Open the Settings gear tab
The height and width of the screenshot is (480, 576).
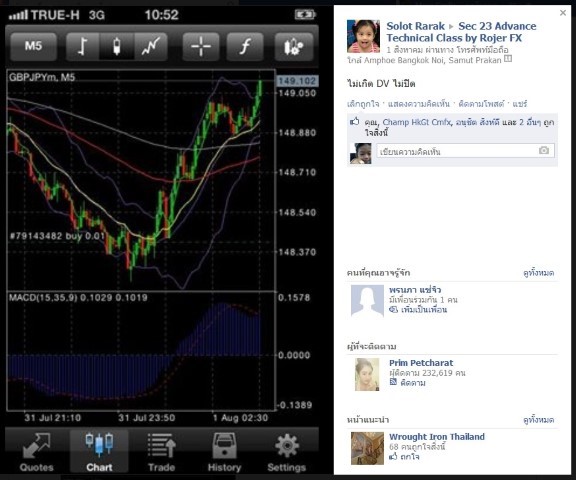287,452
